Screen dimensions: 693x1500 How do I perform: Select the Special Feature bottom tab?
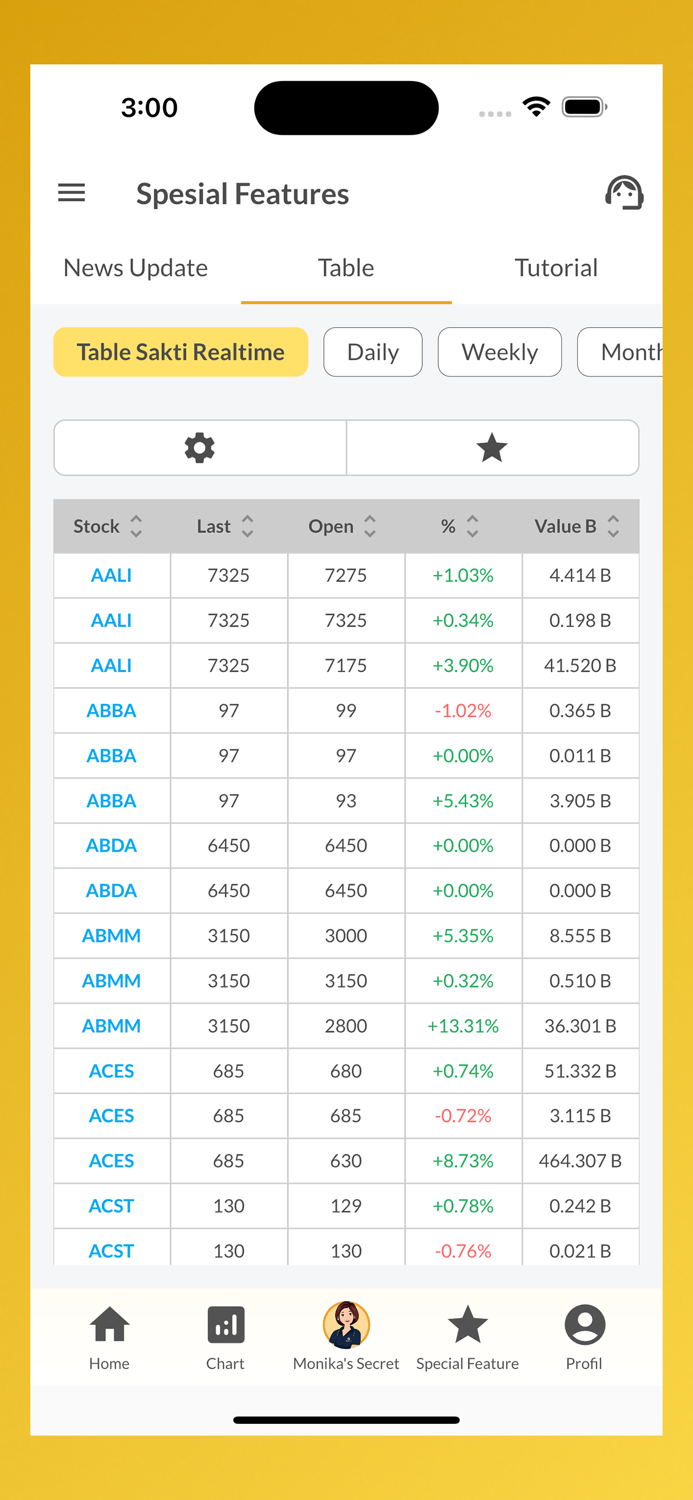[467, 1337]
